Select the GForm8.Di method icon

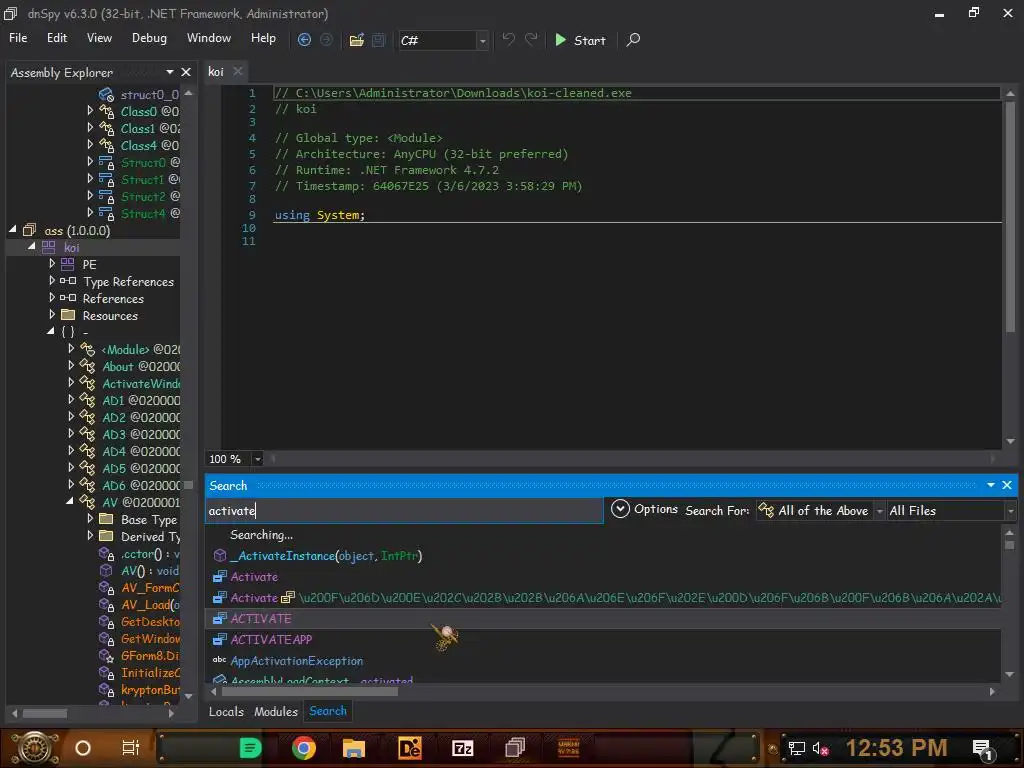tap(106, 655)
